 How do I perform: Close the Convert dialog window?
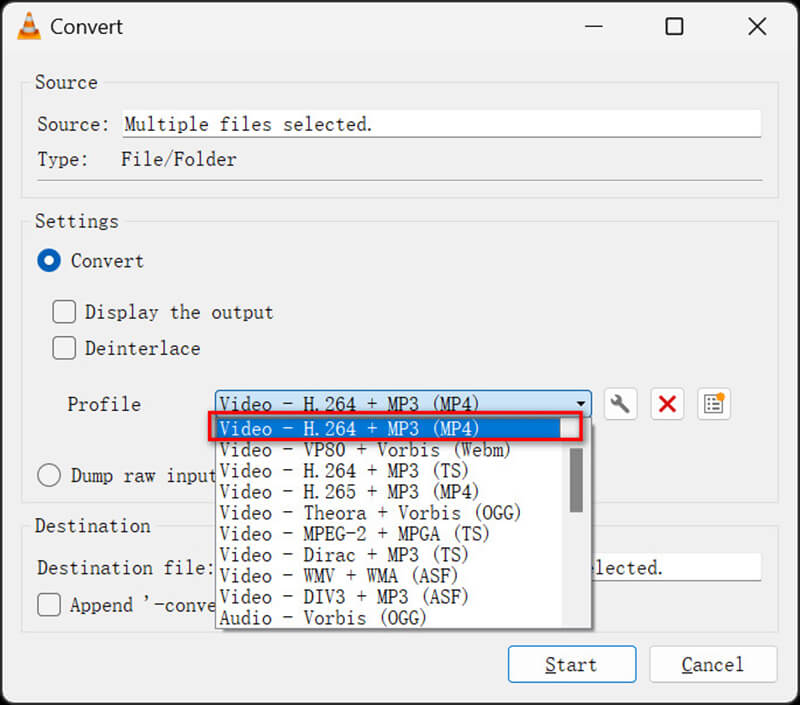point(757,26)
